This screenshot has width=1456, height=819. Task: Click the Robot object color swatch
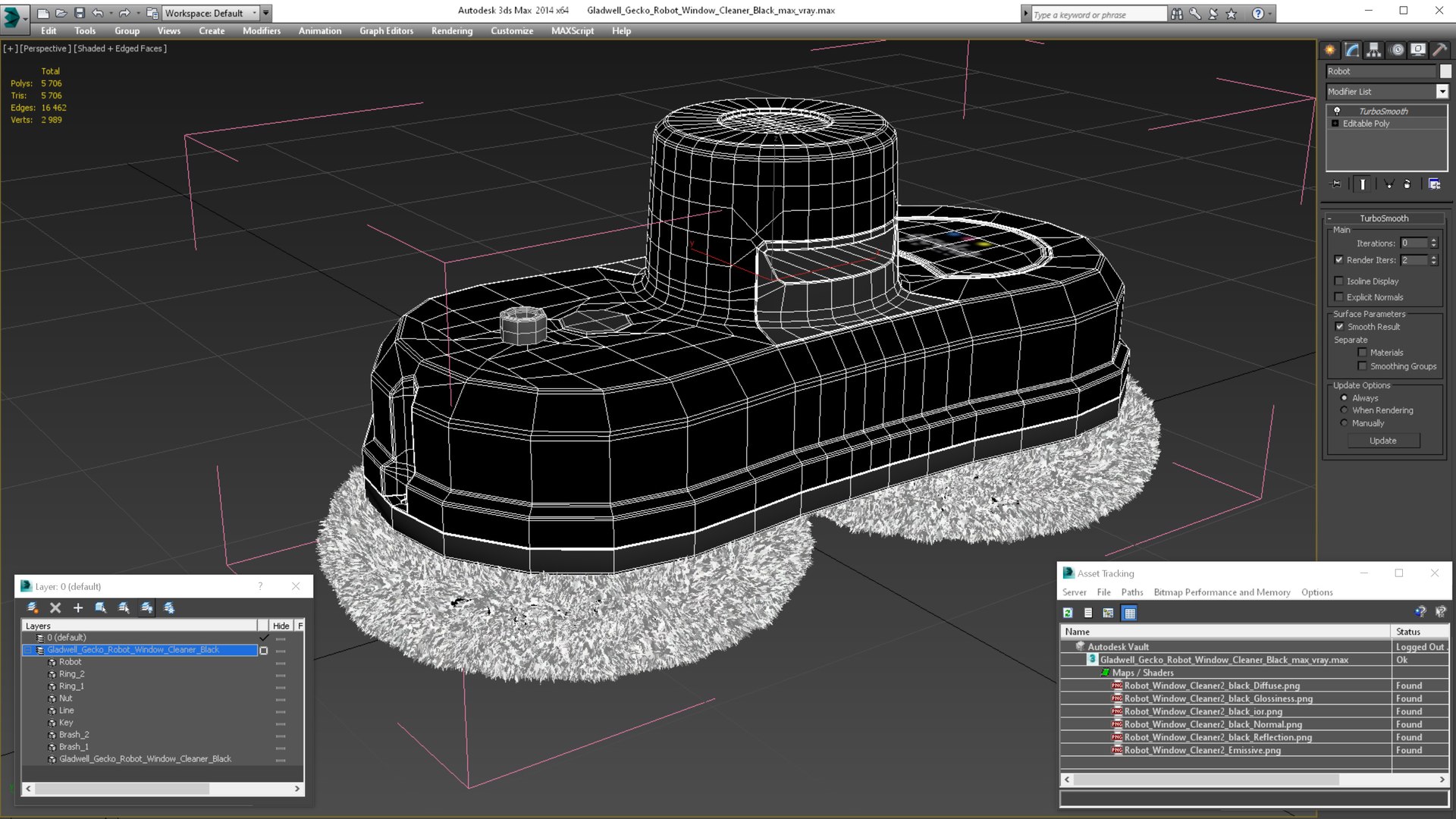point(1445,71)
